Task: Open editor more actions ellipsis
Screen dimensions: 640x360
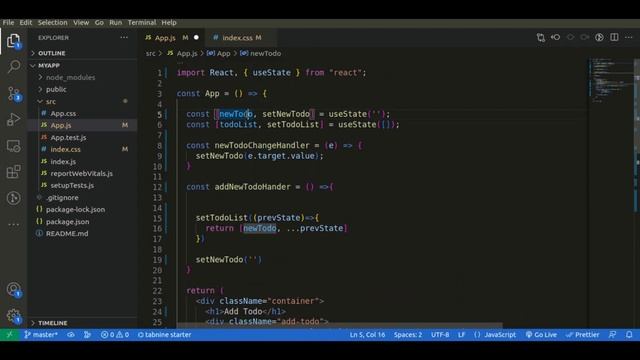Action: click(x=629, y=38)
